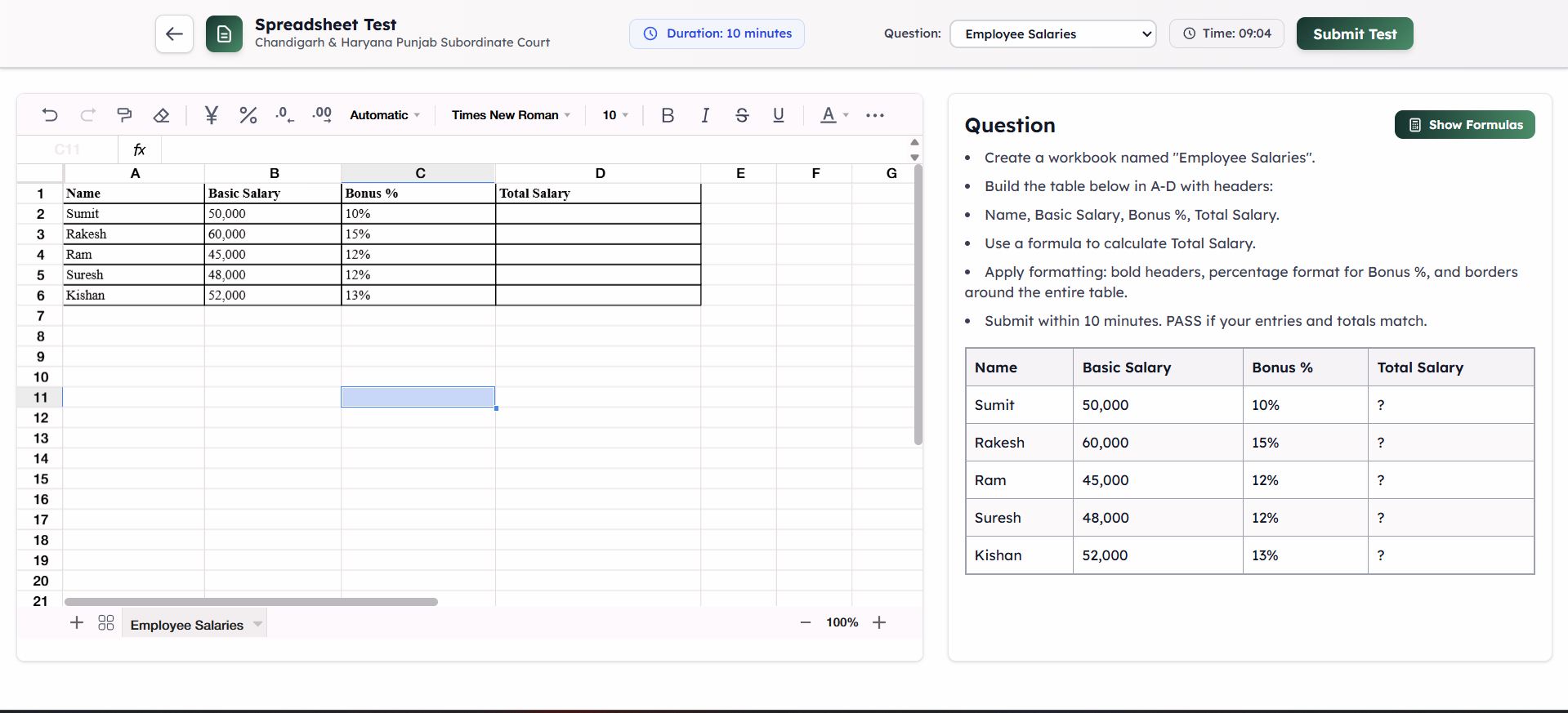The height and width of the screenshot is (713, 1568).
Task: Select the paint format tool
Action: point(124,115)
